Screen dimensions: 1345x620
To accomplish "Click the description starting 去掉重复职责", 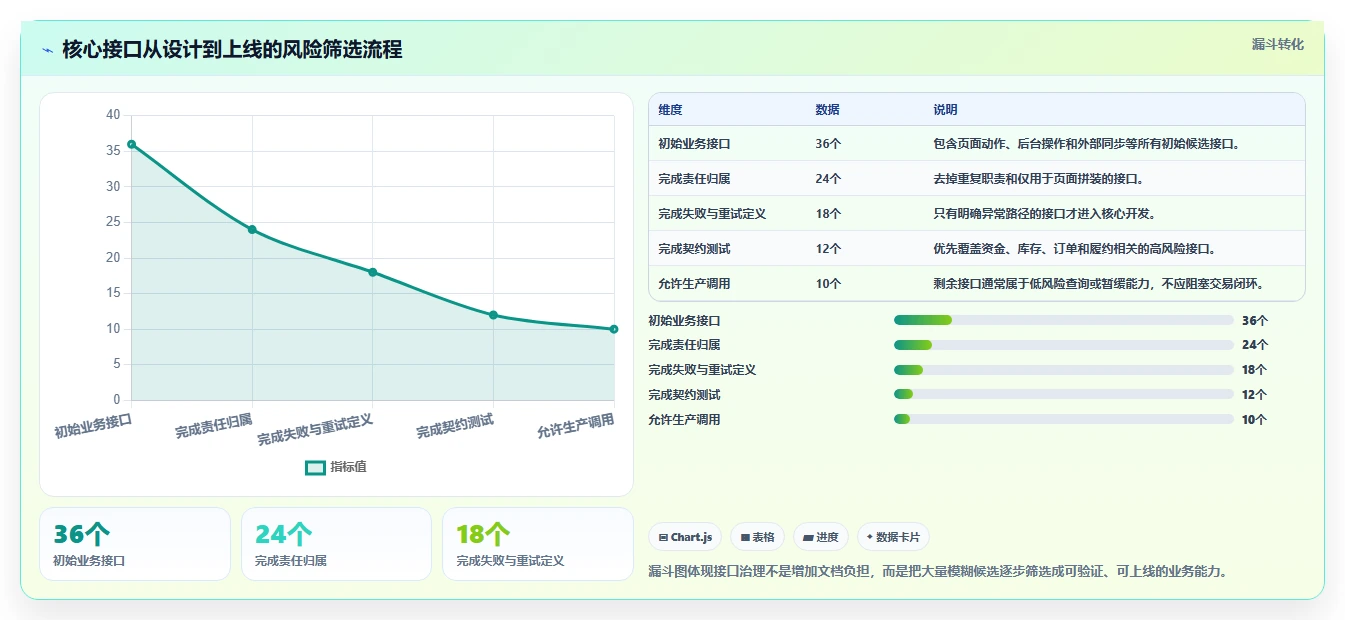I will pos(1038,178).
